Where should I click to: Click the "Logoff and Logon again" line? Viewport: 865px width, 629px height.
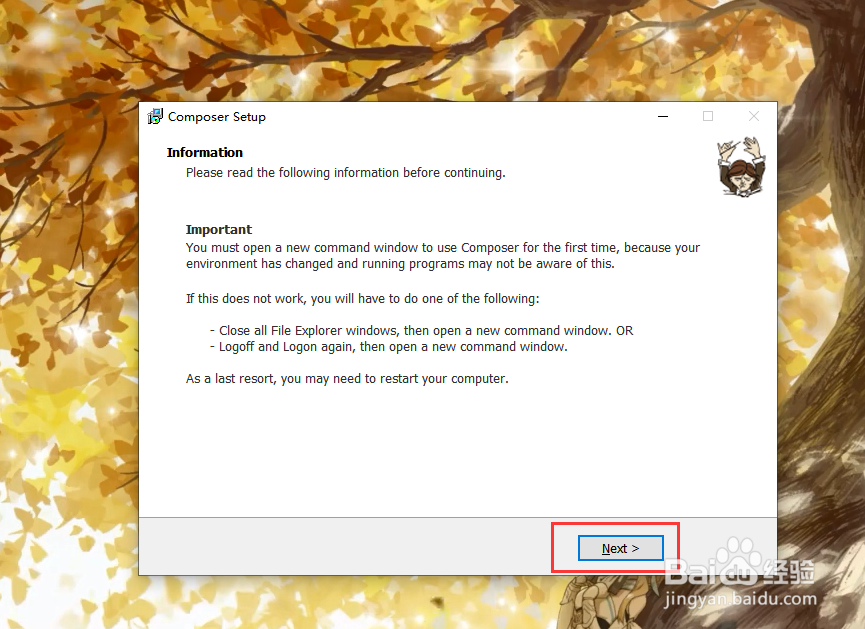click(x=388, y=347)
